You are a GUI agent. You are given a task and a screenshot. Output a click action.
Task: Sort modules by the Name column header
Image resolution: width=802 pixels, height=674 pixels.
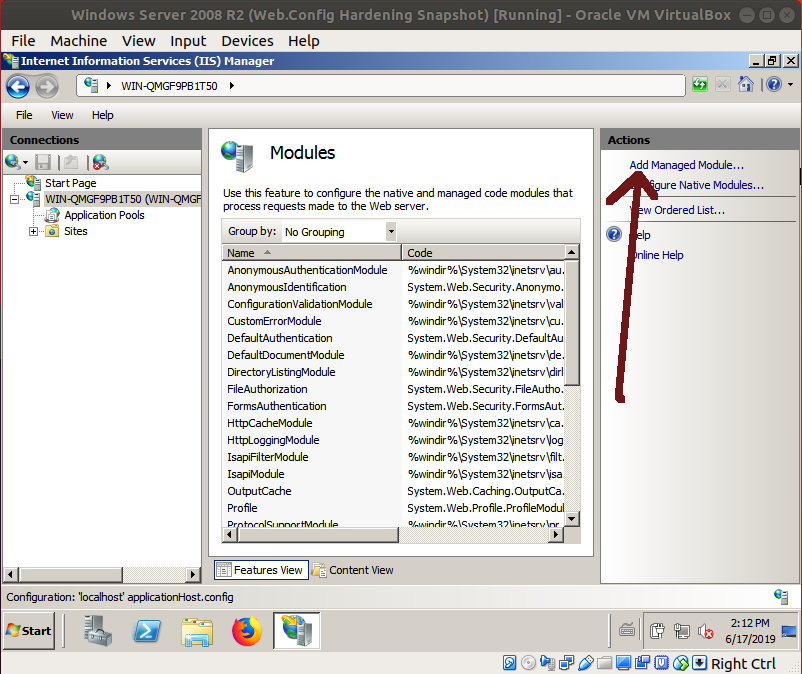coord(311,253)
